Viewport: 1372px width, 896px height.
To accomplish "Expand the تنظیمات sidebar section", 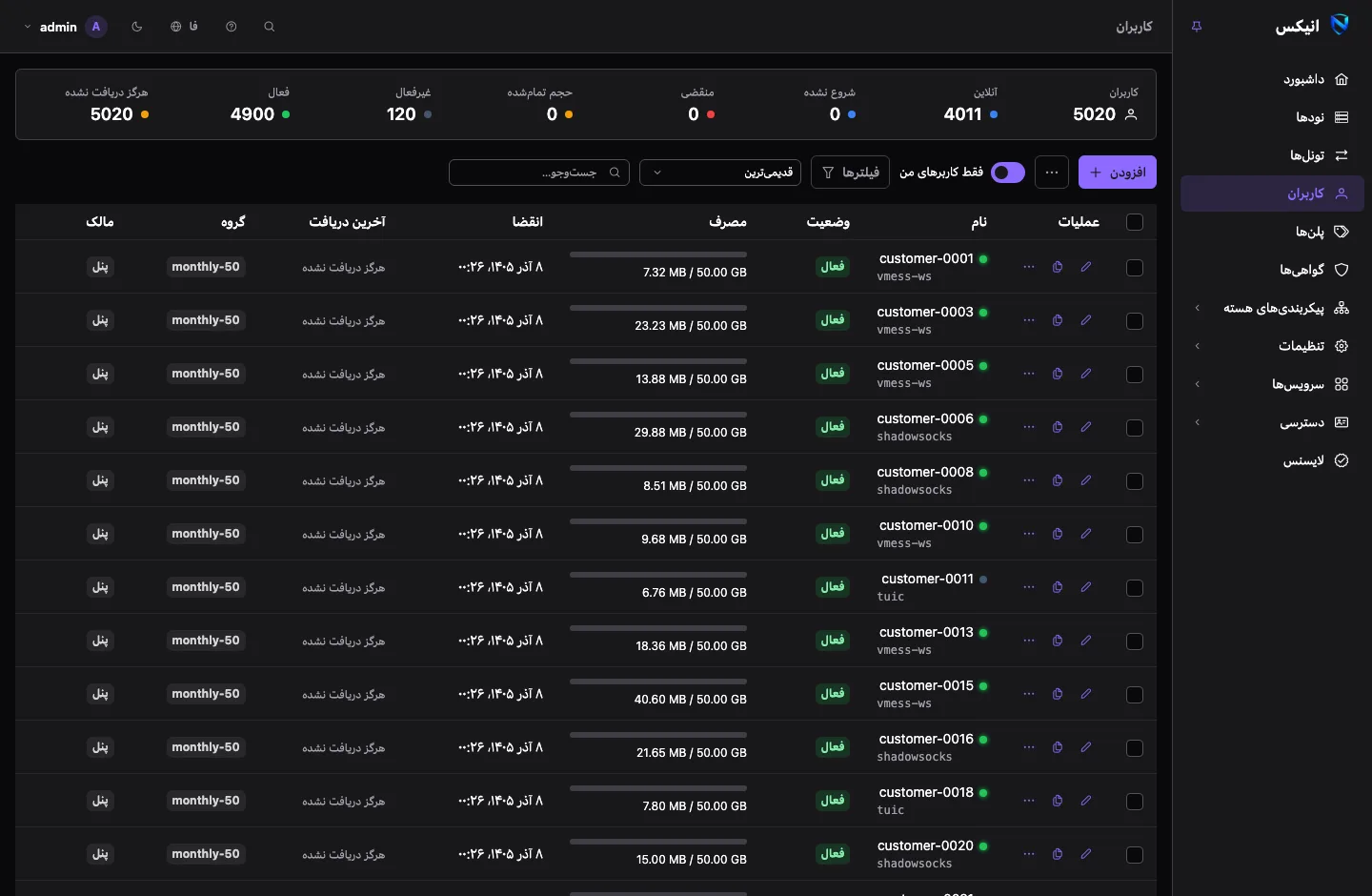I will [1272, 346].
